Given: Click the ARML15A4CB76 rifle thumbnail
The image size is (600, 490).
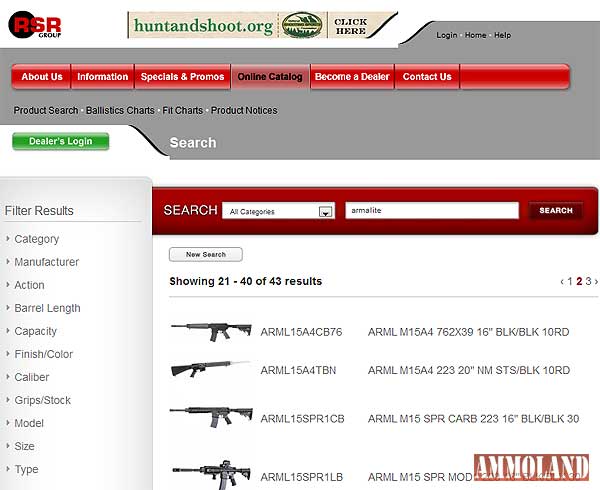Looking at the screenshot, I should (x=211, y=331).
